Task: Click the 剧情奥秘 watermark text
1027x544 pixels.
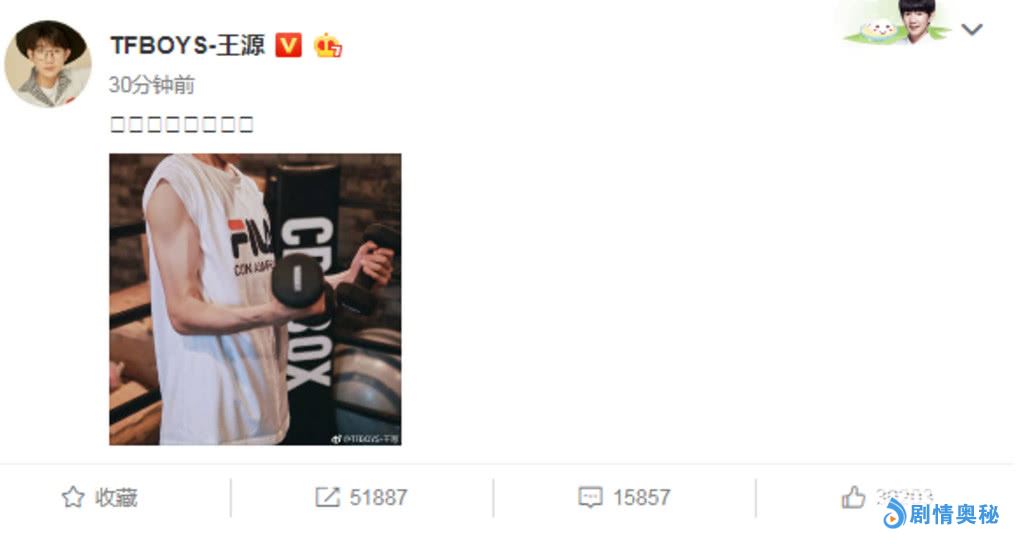Action: click(954, 515)
